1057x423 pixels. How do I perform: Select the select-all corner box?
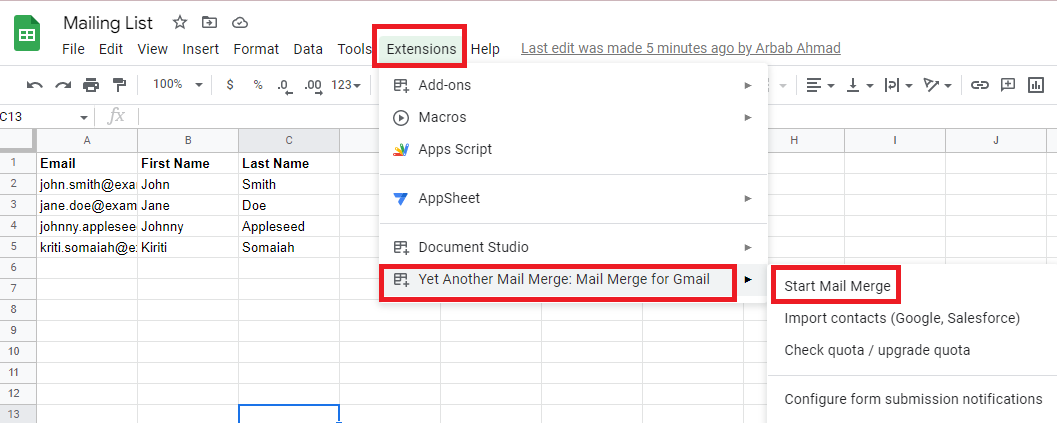(18, 140)
